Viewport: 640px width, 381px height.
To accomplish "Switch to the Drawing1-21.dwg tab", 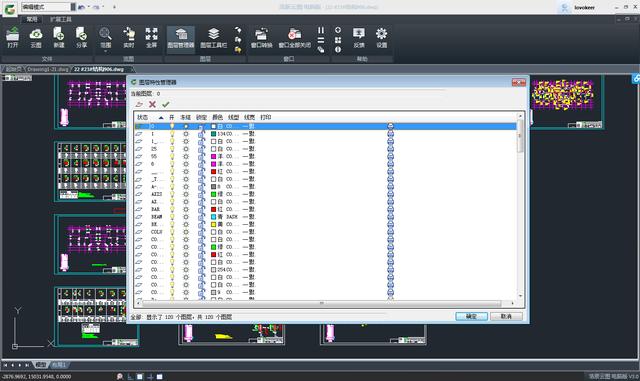I will 48,69.
